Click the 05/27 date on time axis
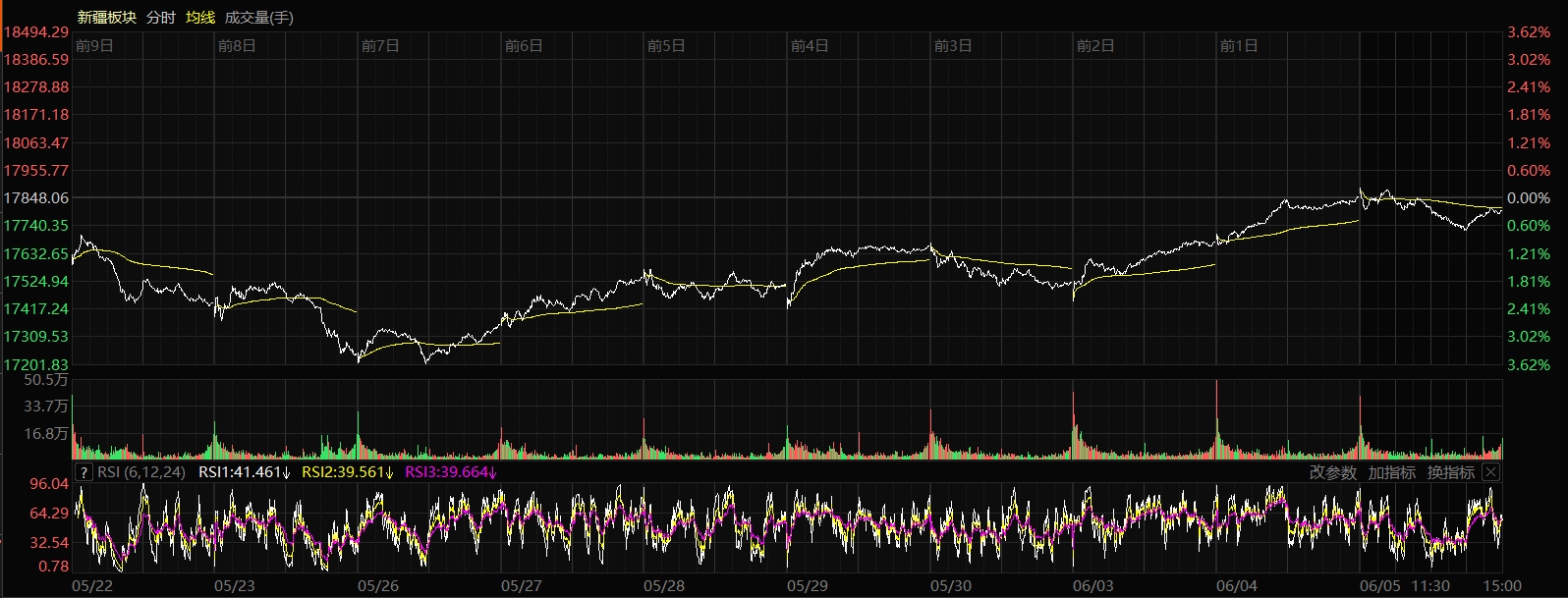The width and height of the screenshot is (1568, 598). pyautogui.click(x=522, y=586)
